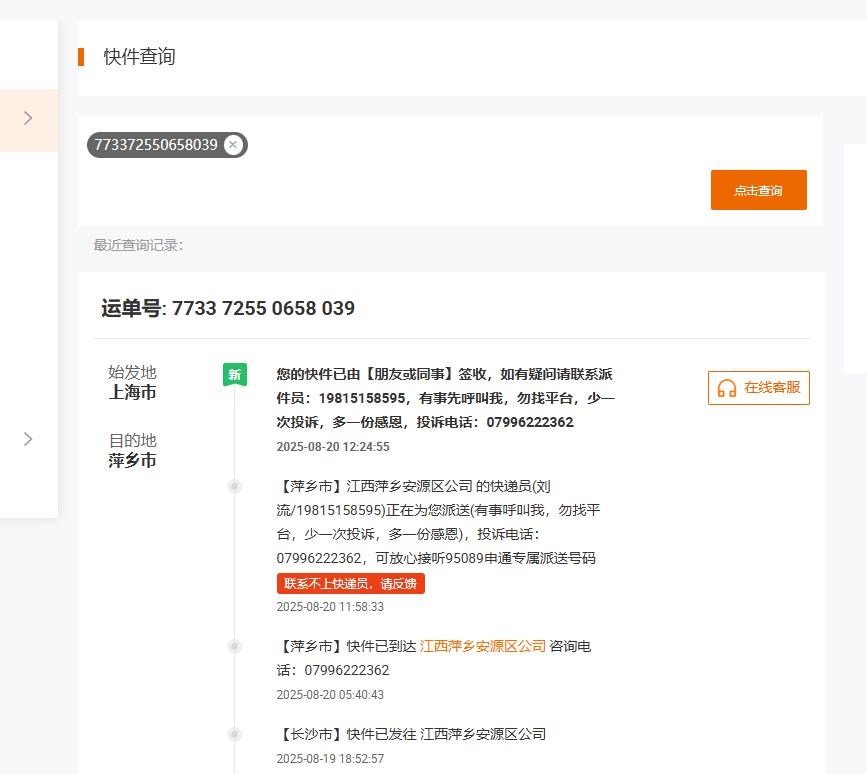This screenshot has width=867, height=774.
Task: Click red 联系不上快递员，请反馈 feedback button
Action: point(351,583)
